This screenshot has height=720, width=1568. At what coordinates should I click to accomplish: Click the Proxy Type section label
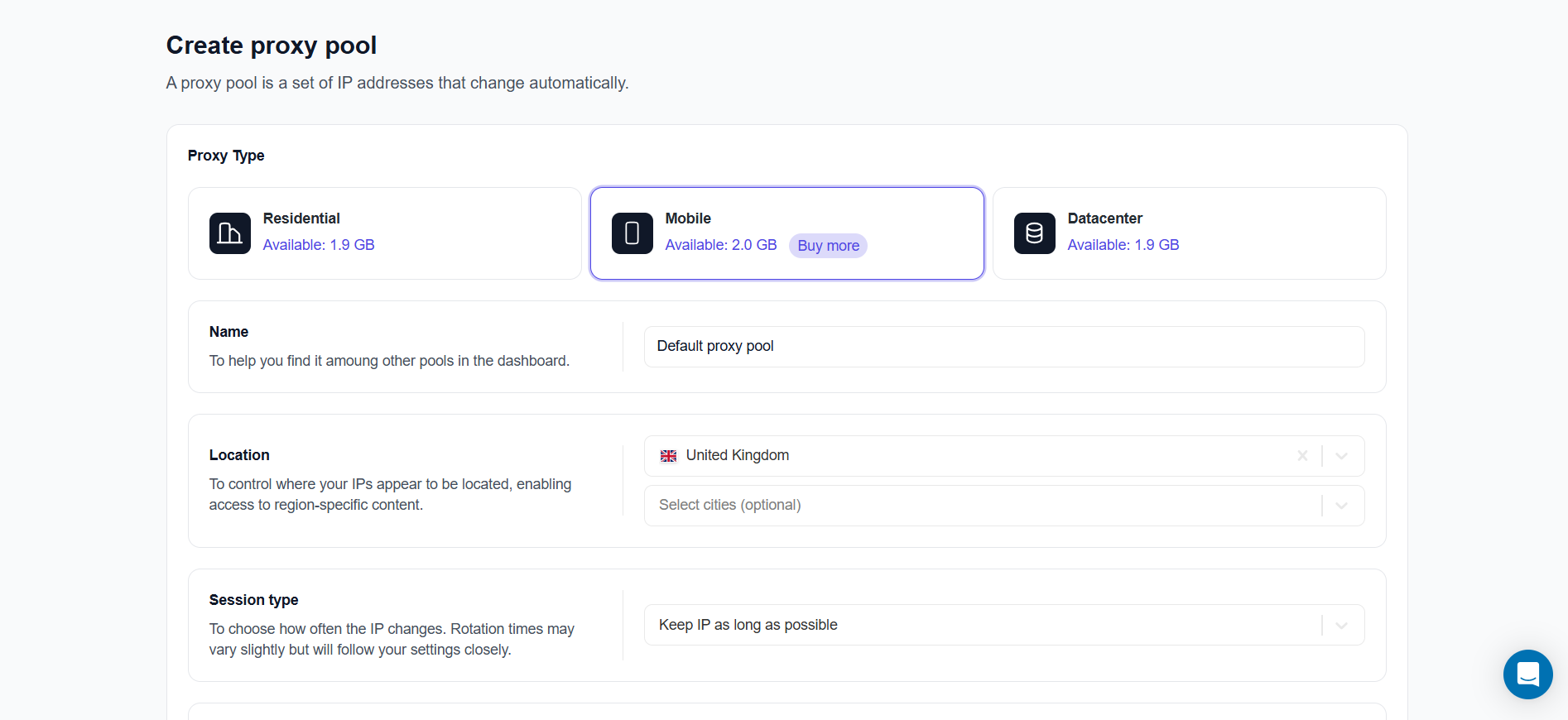[x=226, y=156]
